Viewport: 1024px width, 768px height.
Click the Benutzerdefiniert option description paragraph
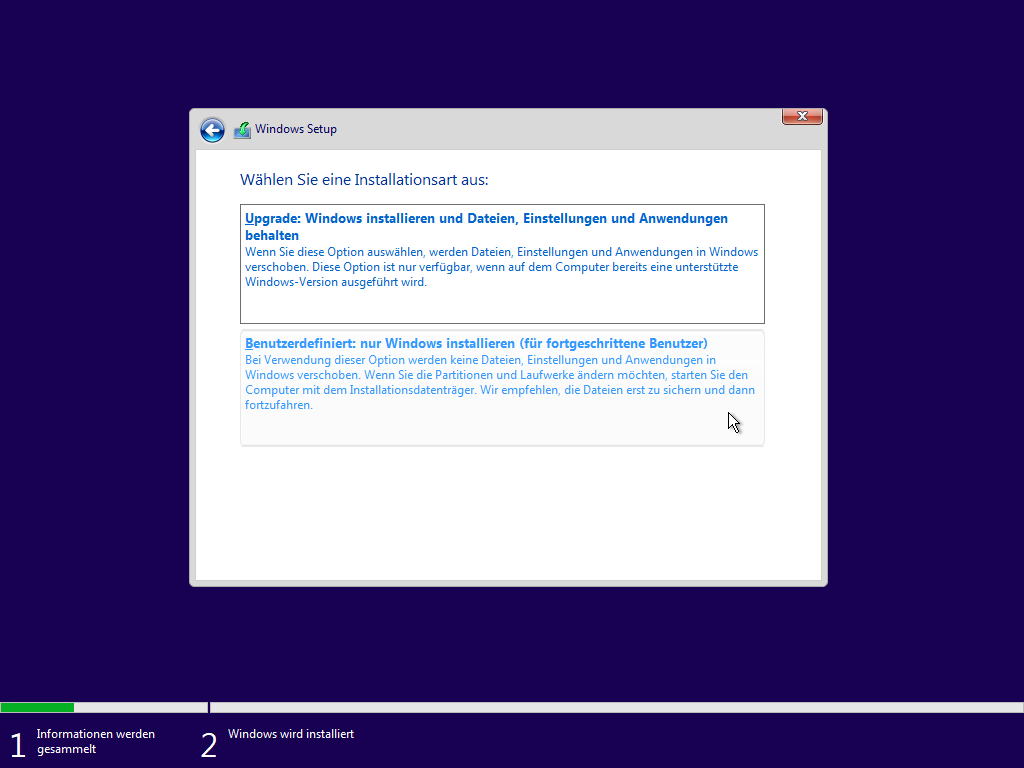point(499,382)
